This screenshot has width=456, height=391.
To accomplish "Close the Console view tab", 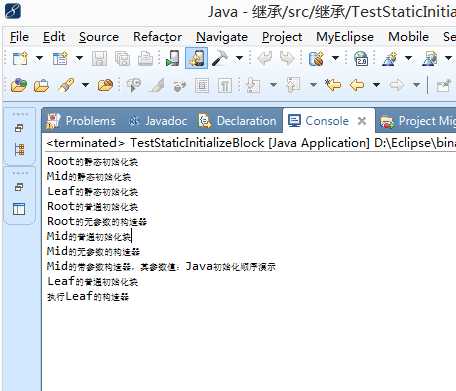I will click(x=362, y=121).
